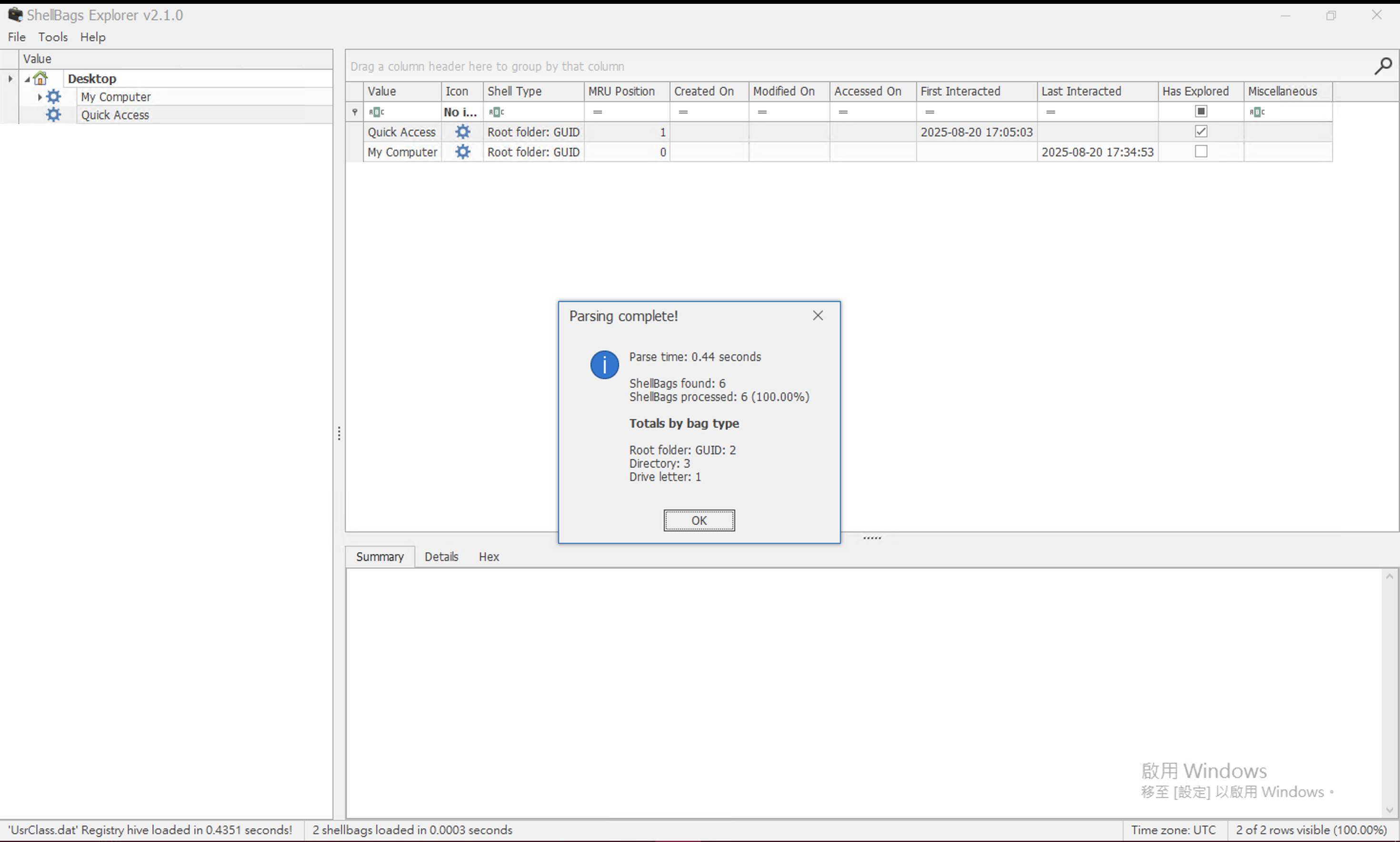Expand the row indicator arrow beside Desktop
The image size is (1400, 842).
10,78
